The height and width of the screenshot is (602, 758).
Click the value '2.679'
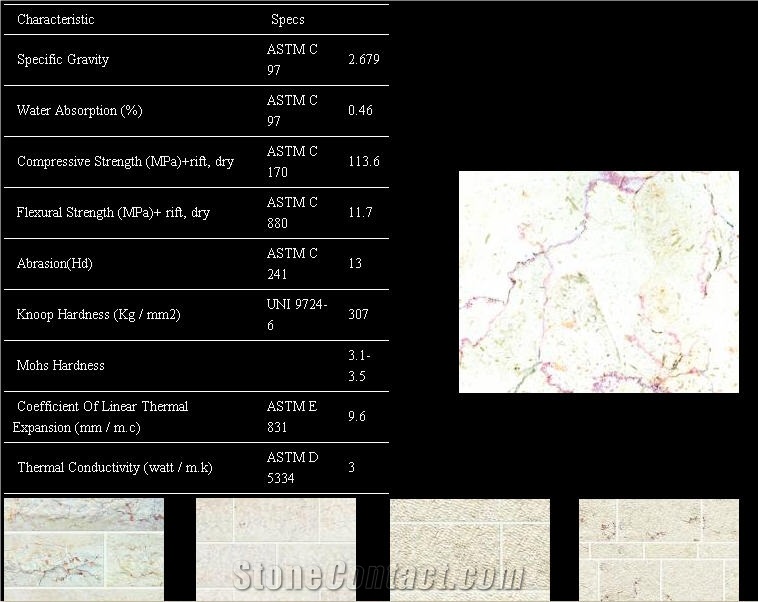(x=364, y=59)
